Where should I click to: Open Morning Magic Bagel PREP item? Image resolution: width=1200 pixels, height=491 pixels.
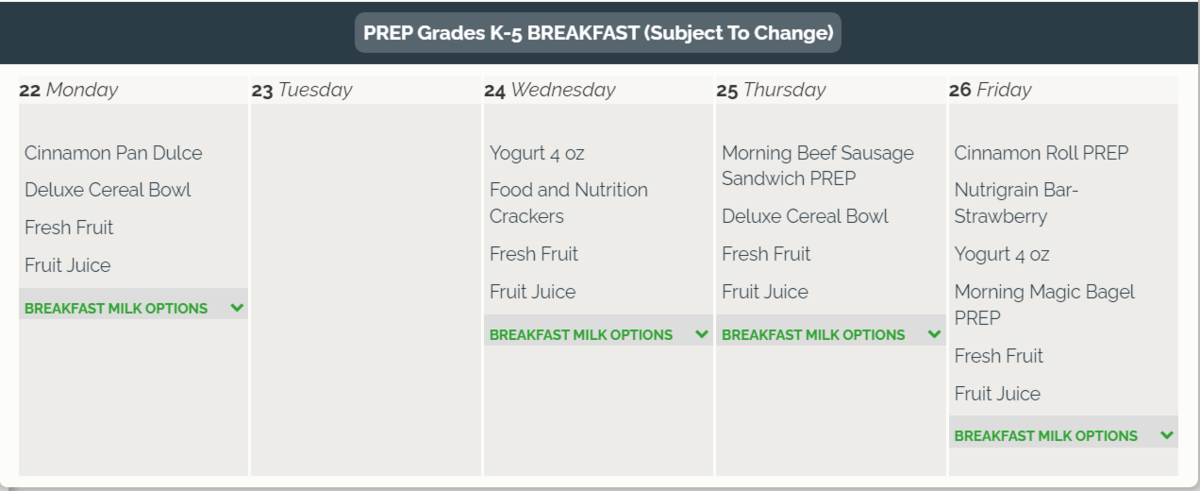tap(1044, 305)
